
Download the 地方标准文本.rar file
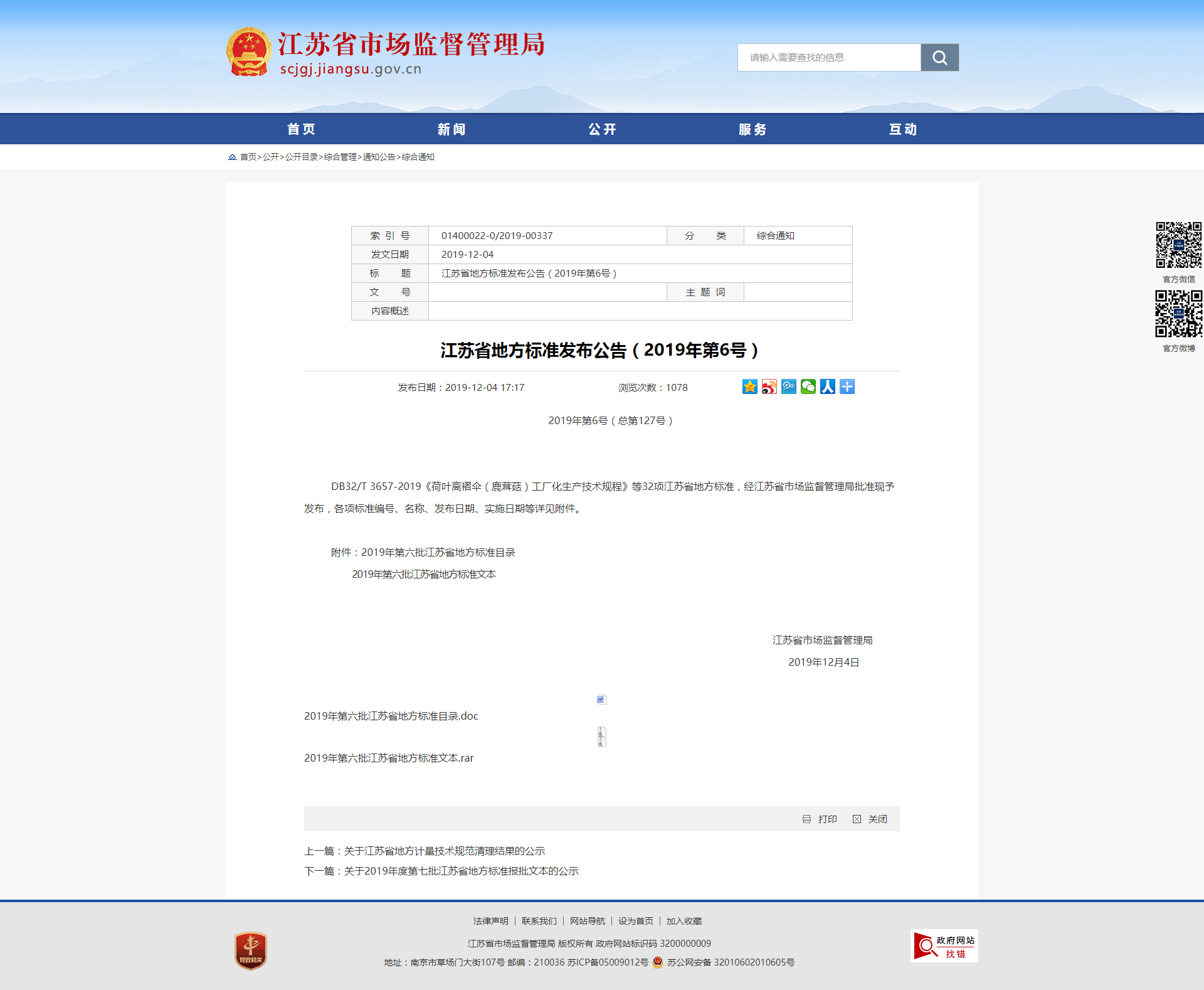point(389,758)
